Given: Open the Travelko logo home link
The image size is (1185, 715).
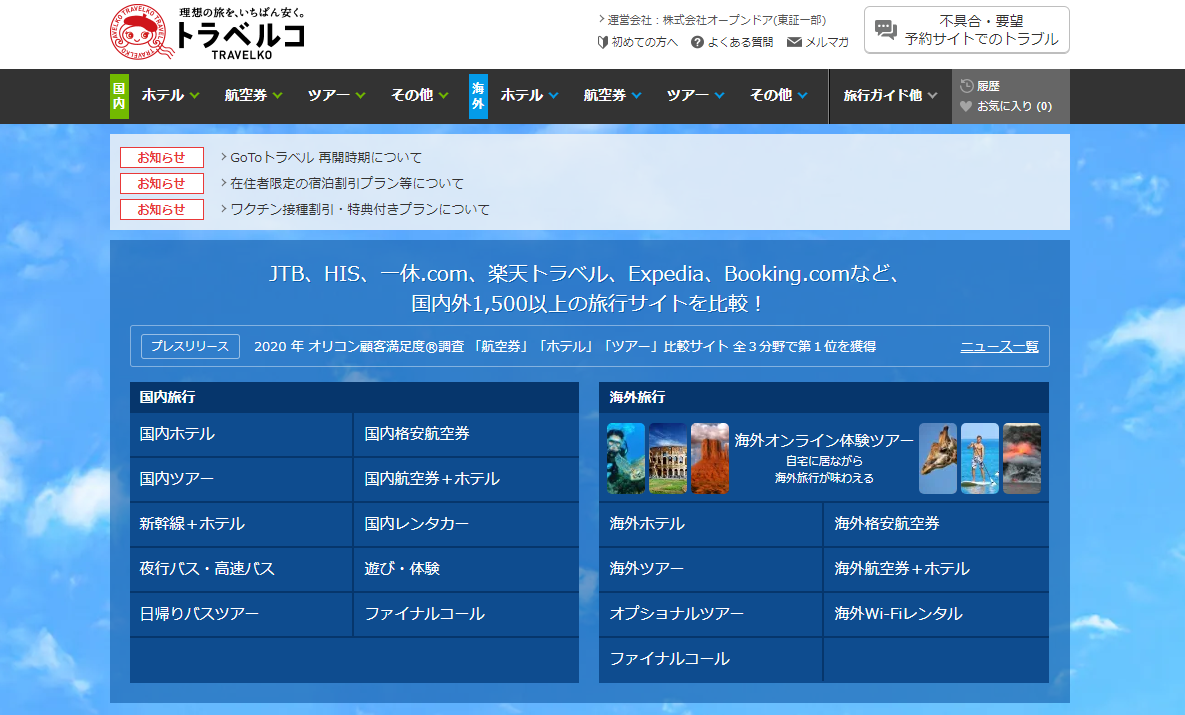Looking at the screenshot, I should pos(208,33).
